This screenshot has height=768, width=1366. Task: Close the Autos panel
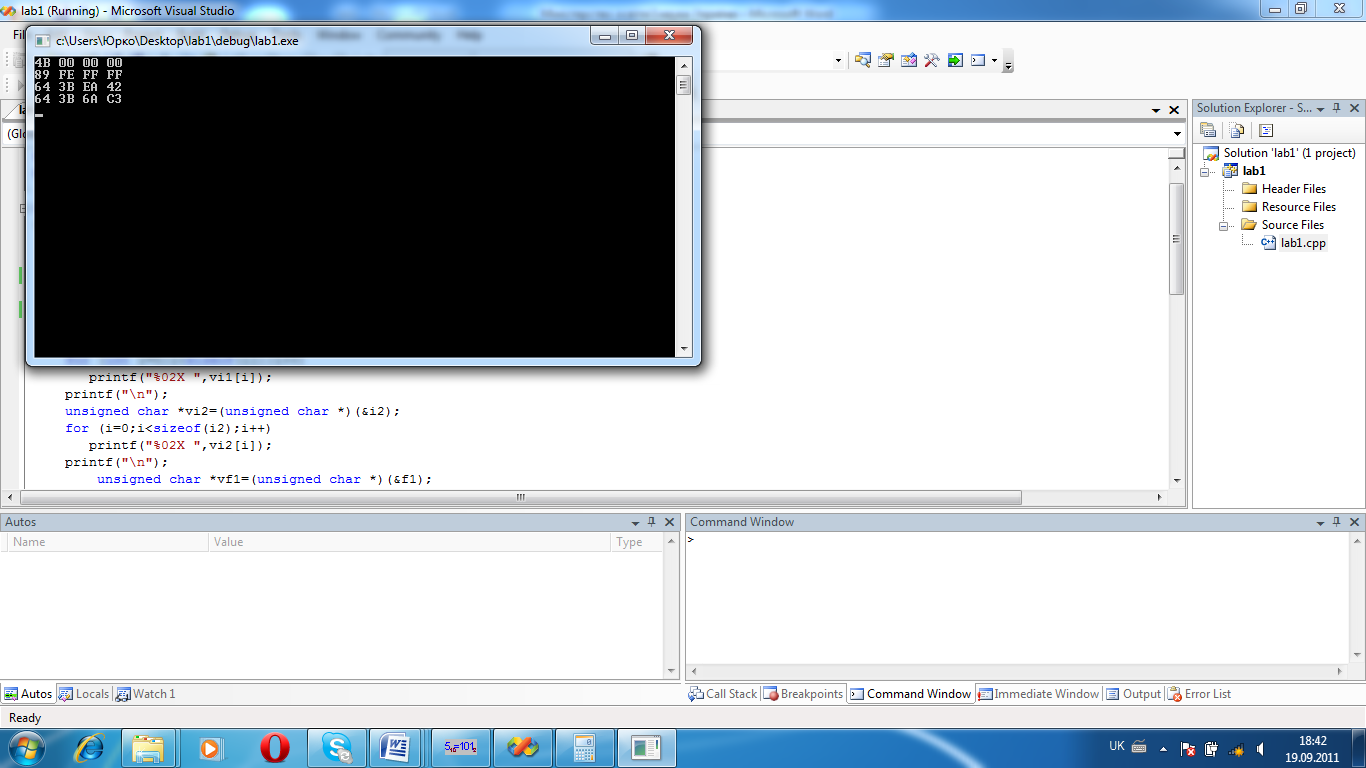[668, 522]
